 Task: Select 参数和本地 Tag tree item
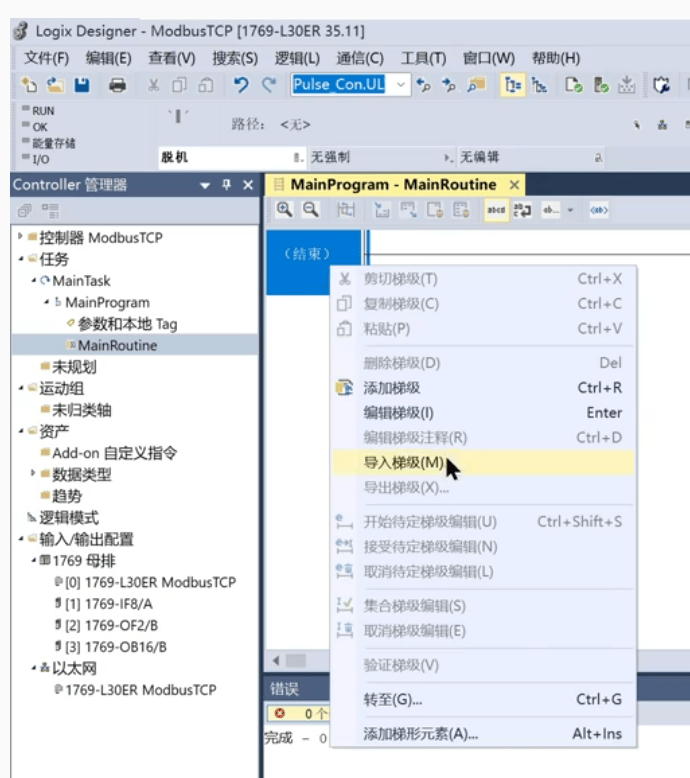pyautogui.click(x=127, y=324)
